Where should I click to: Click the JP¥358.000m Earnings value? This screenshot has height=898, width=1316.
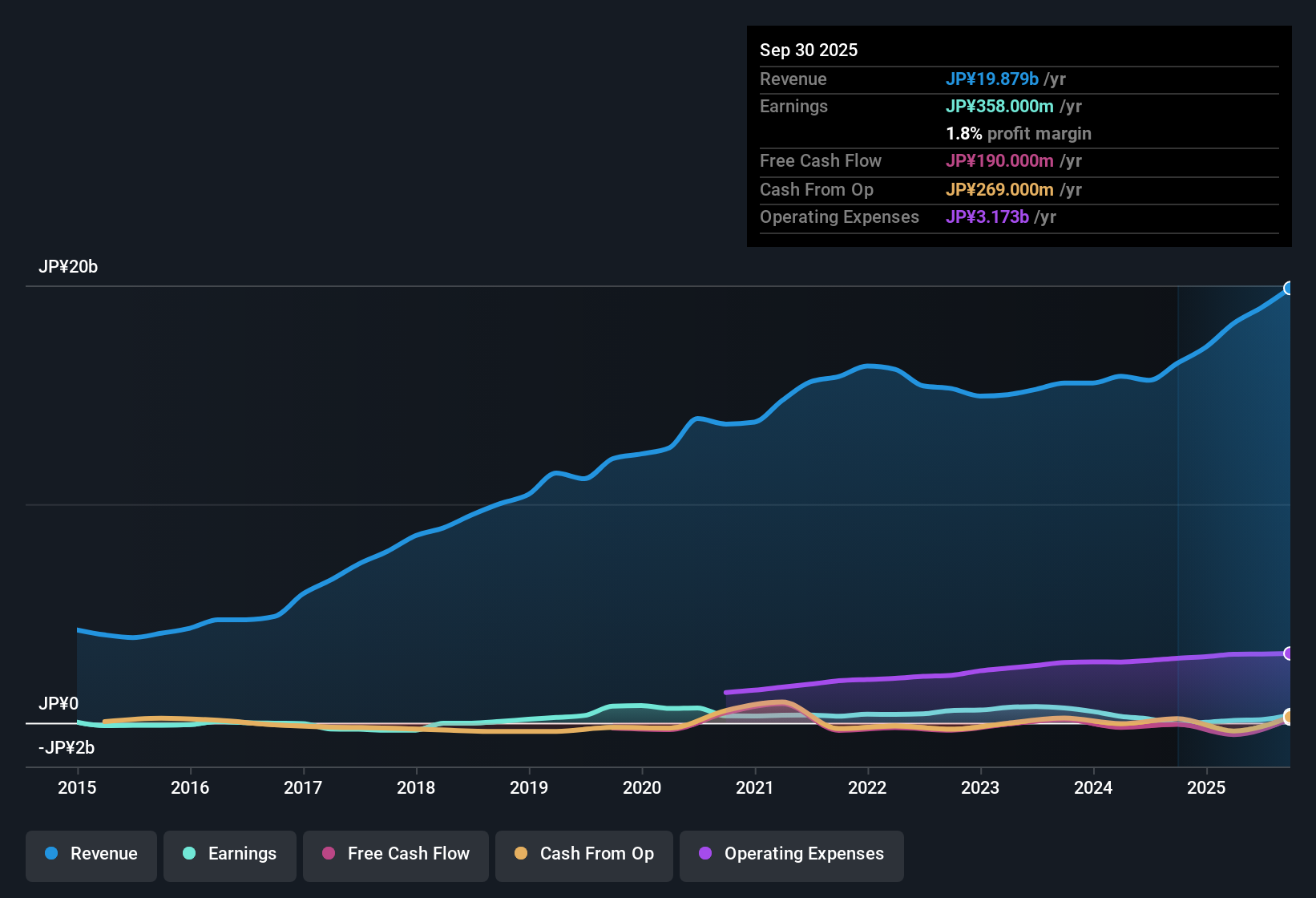tap(1000, 106)
